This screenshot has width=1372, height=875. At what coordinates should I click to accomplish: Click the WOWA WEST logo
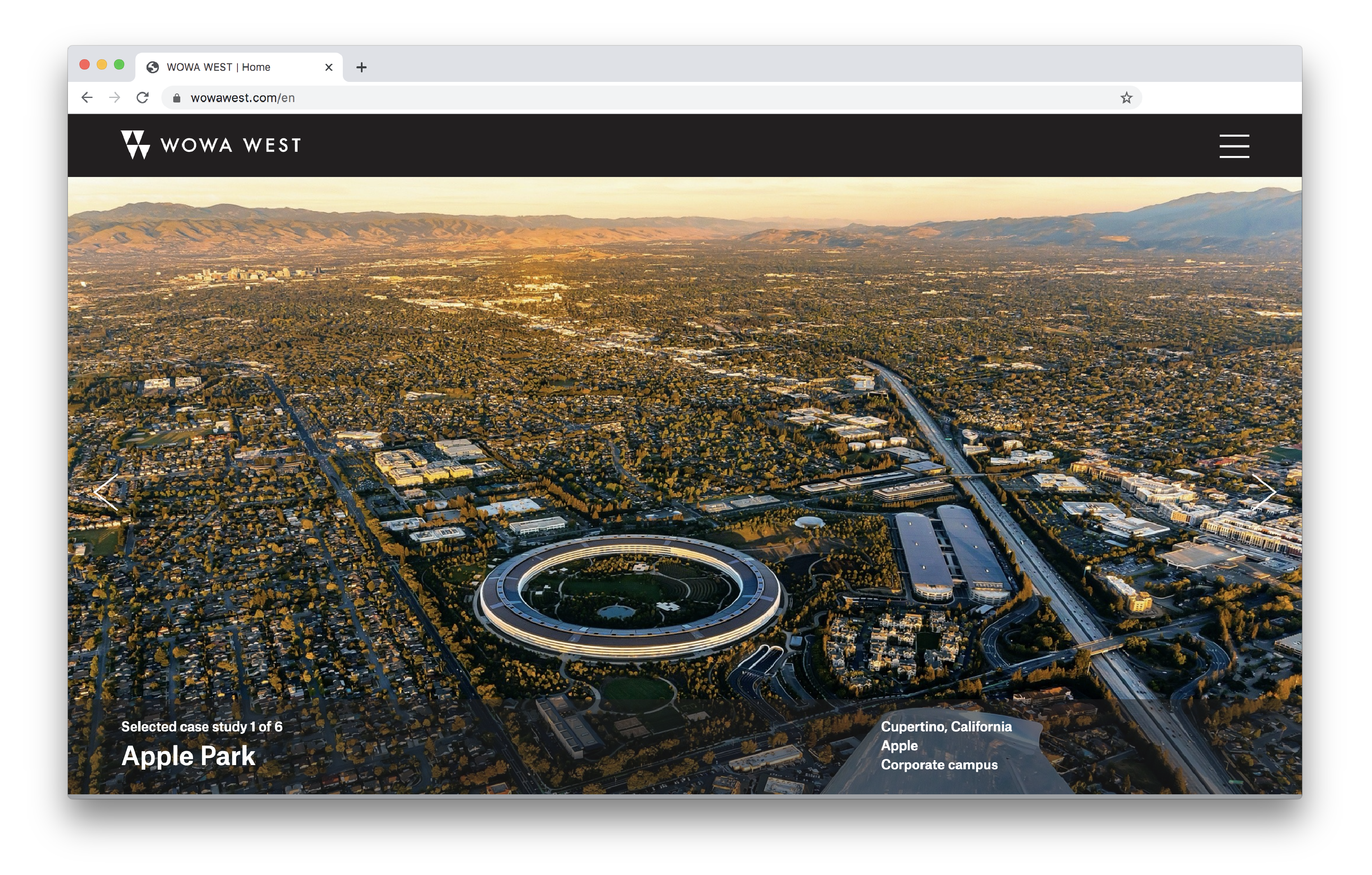(x=210, y=145)
